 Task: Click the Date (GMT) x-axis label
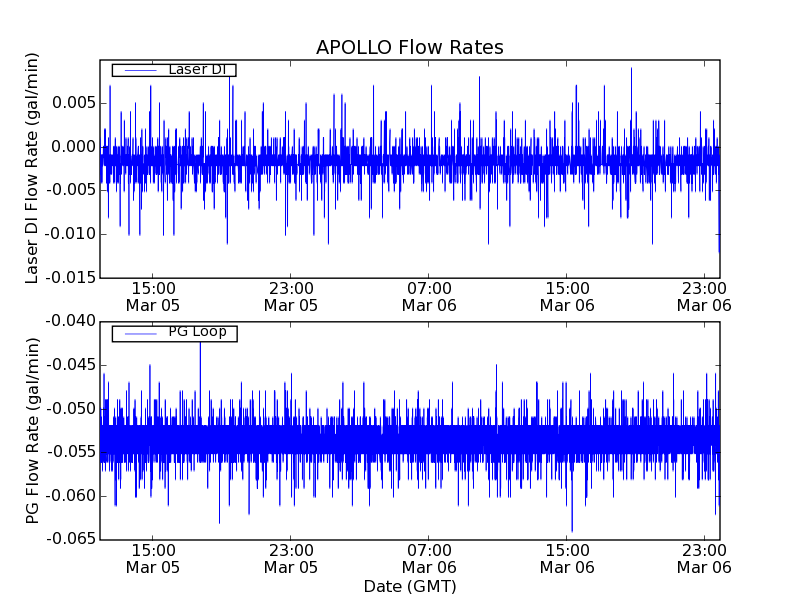(x=409, y=586)
